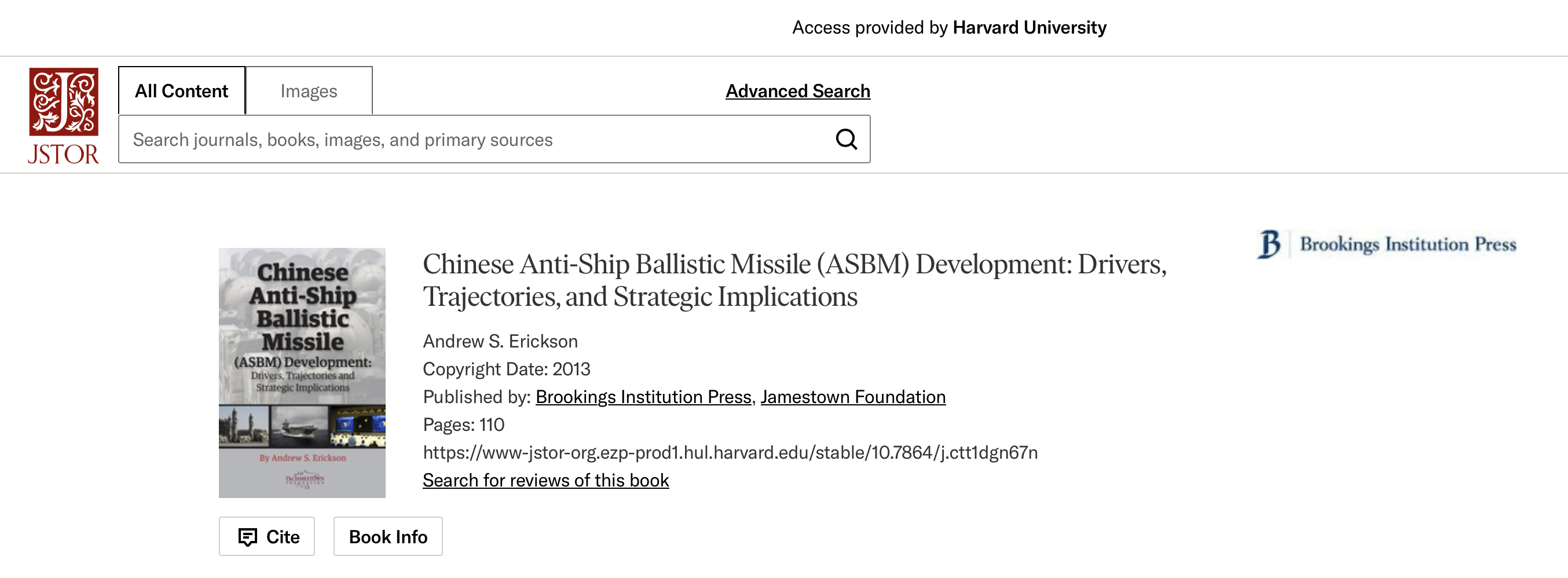Open the Brookings Institution Press publisher link
The height and width of the screenshot is (578, 1568).
click(643, 397)
